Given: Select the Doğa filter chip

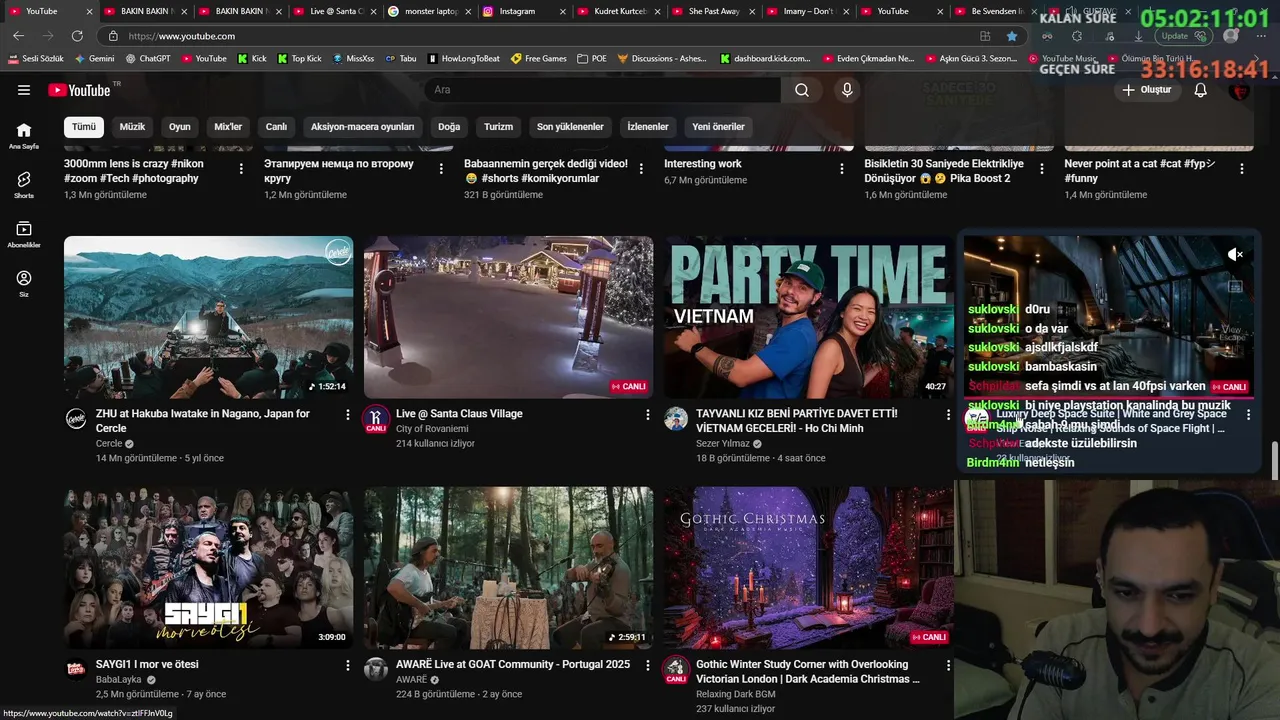Looking at the screenshot, I should click(449, 127).
